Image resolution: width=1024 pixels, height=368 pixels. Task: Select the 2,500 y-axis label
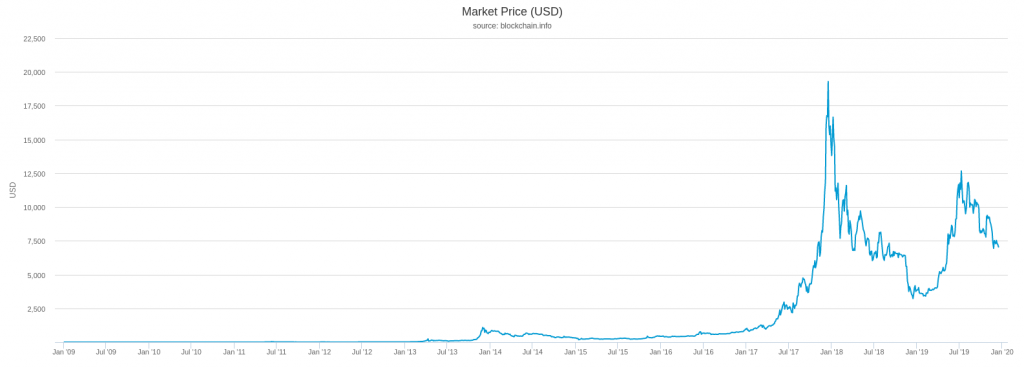36,309
